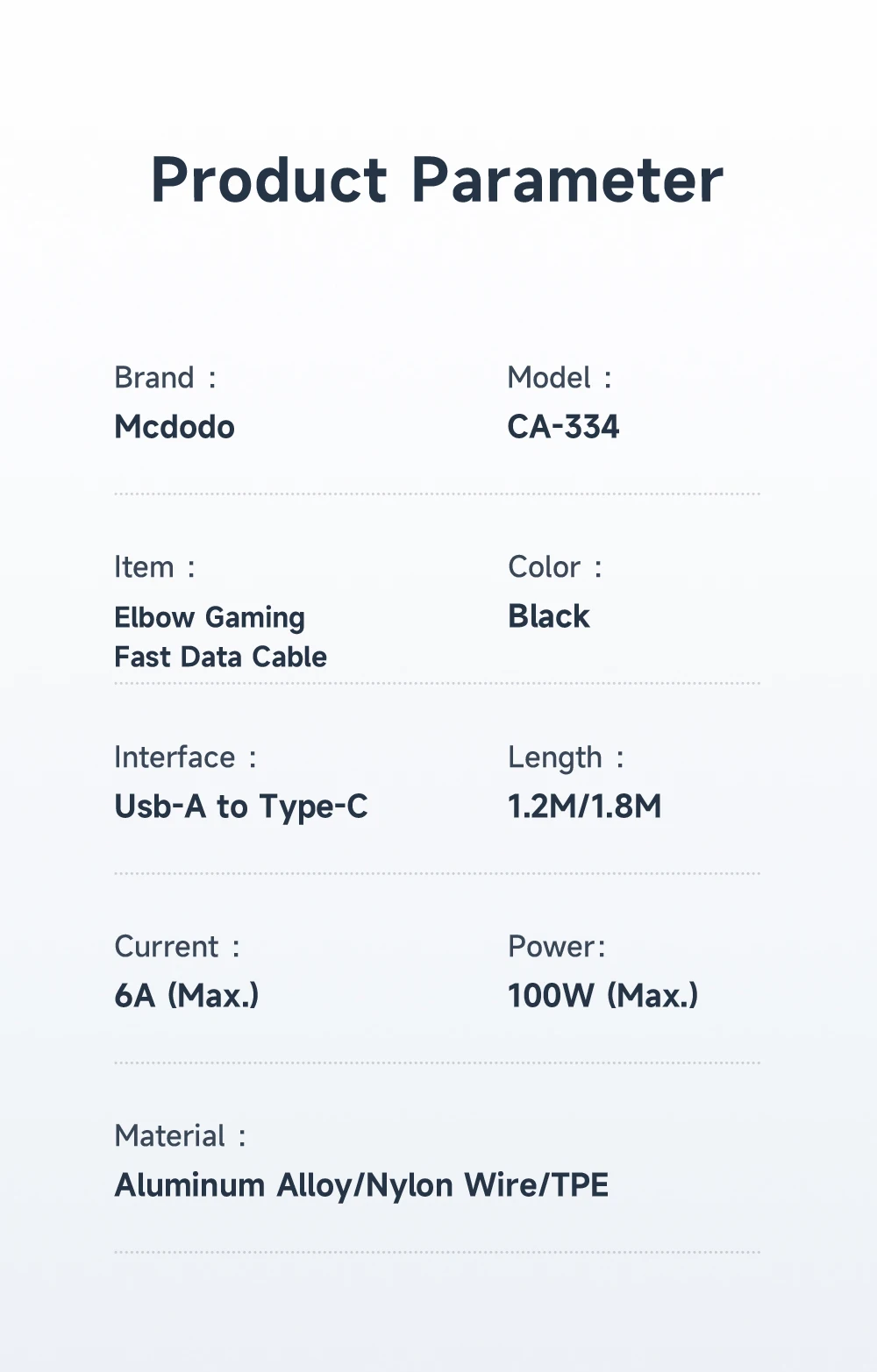Select the Color label
The height and width of the screenshot is (1372, 877).
coord(555,567)
